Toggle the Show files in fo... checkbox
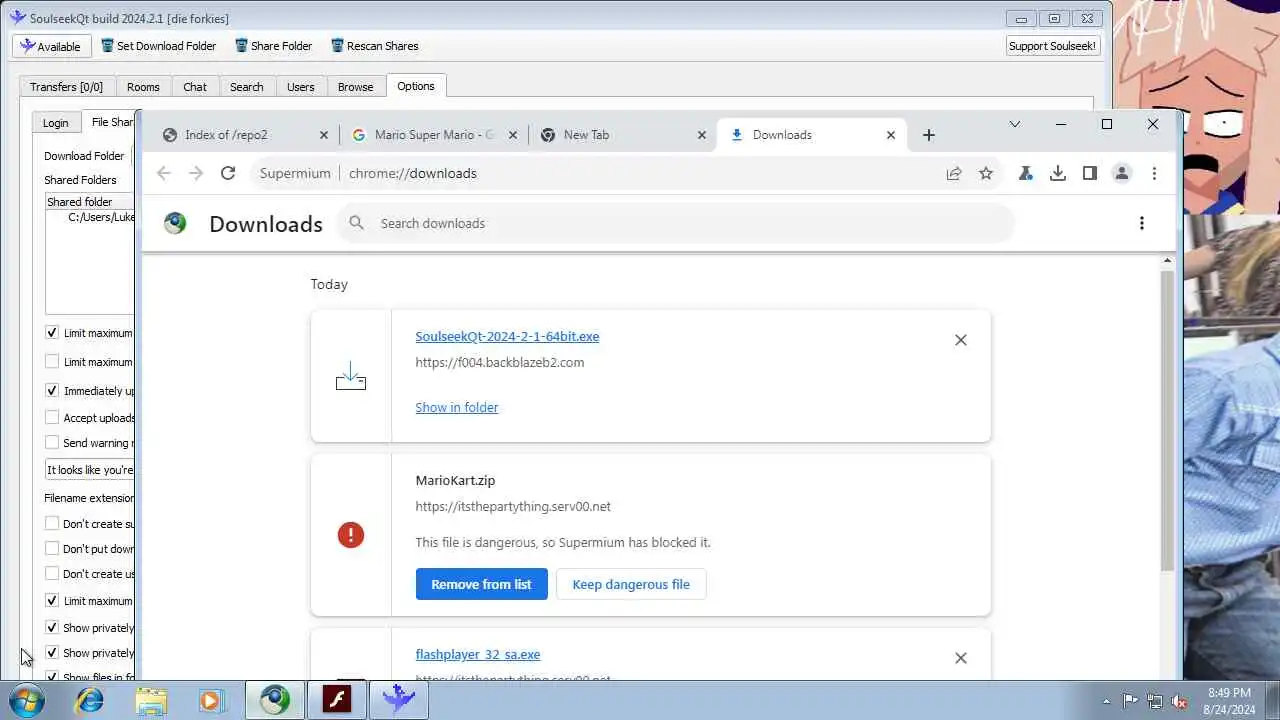 [x=52, y=677]
